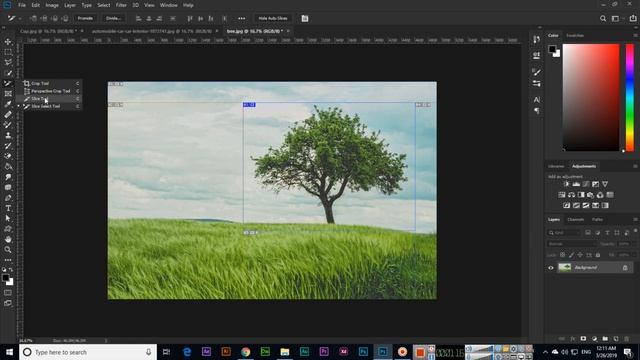Screen dimensions: 640x360
Task: Swap foreground and background colors
Action: click(11, 270)
